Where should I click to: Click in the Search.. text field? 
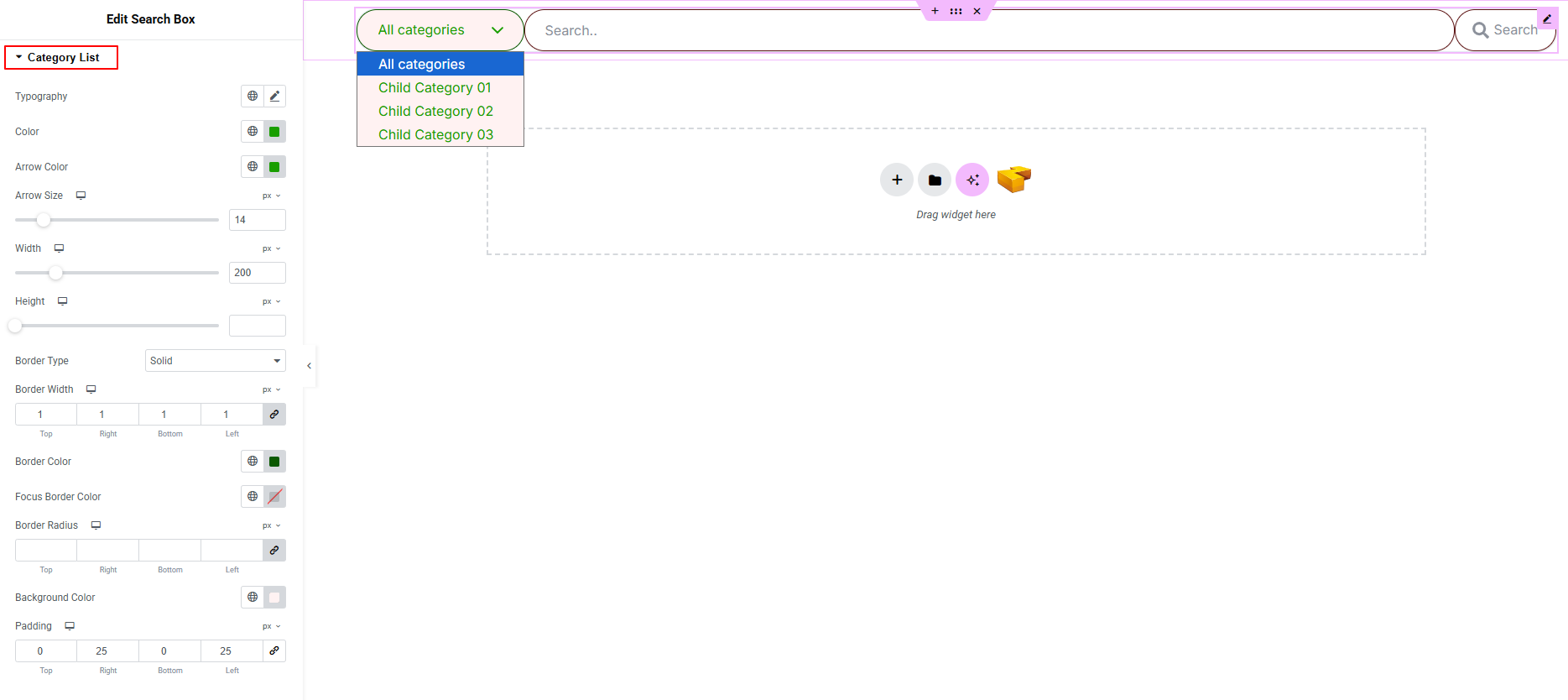[x=988, y=30]
